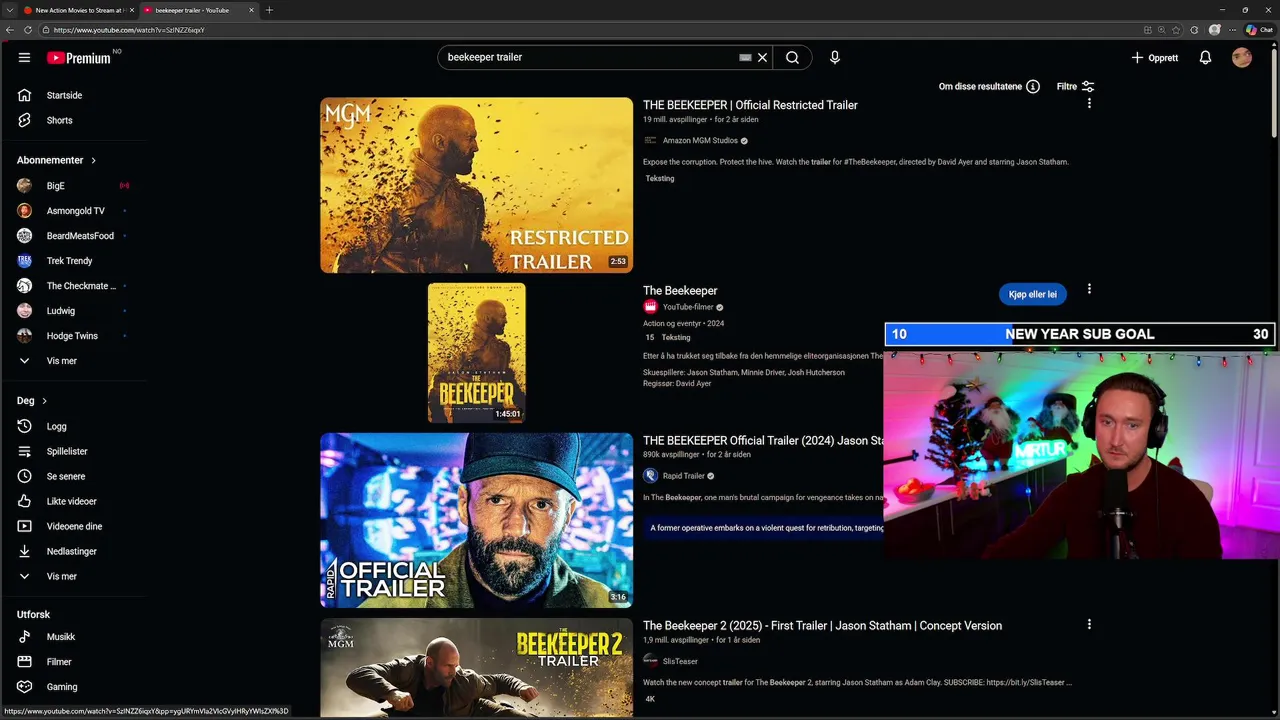Click the Opprett create button

click(1155, 58)
